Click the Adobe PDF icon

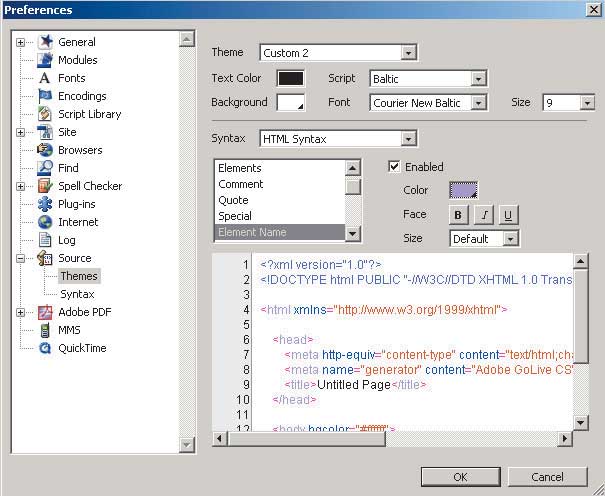point(45,312)
